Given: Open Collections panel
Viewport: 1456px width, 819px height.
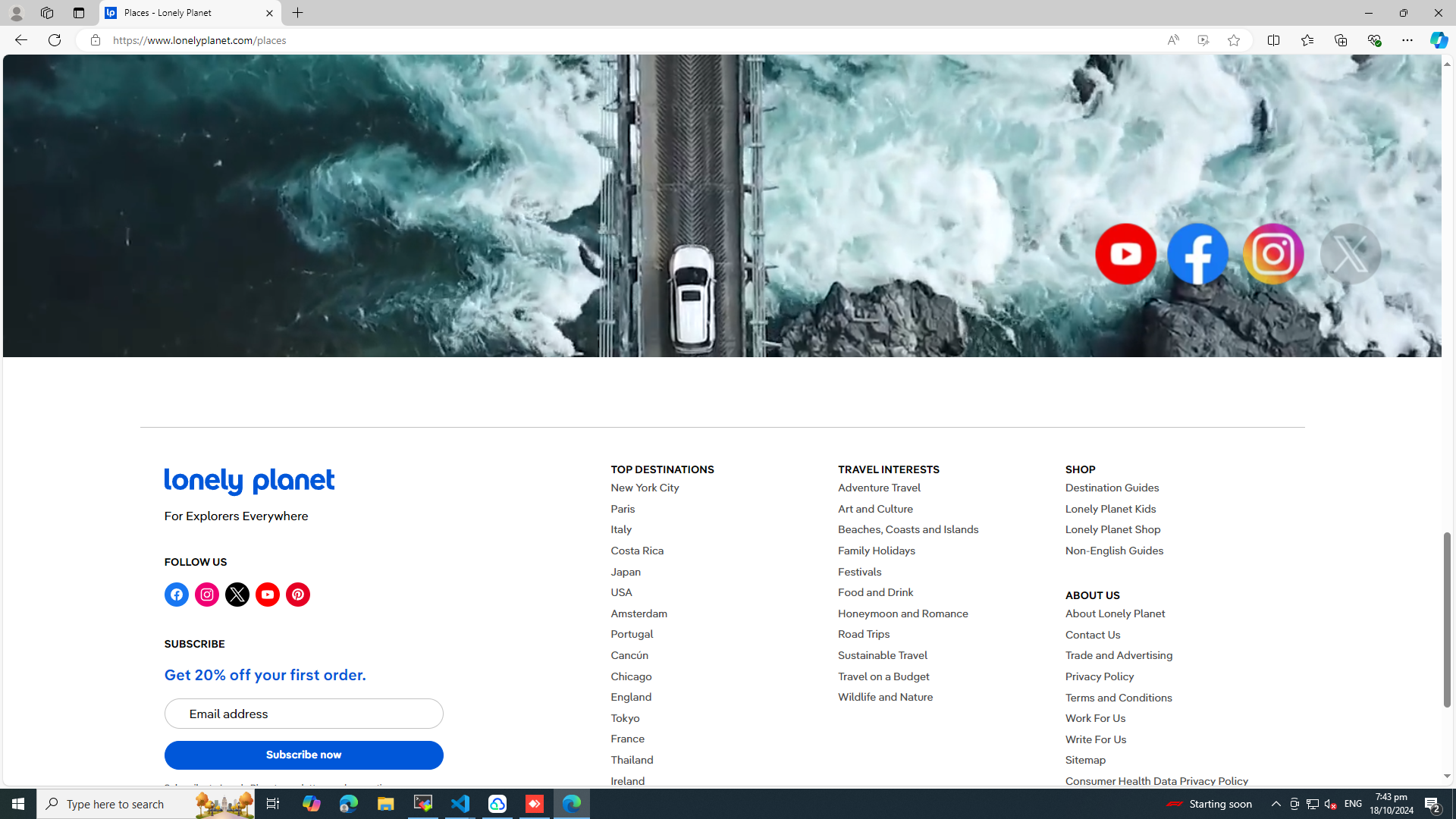Looking at the screenshot, I should 1340,40.
